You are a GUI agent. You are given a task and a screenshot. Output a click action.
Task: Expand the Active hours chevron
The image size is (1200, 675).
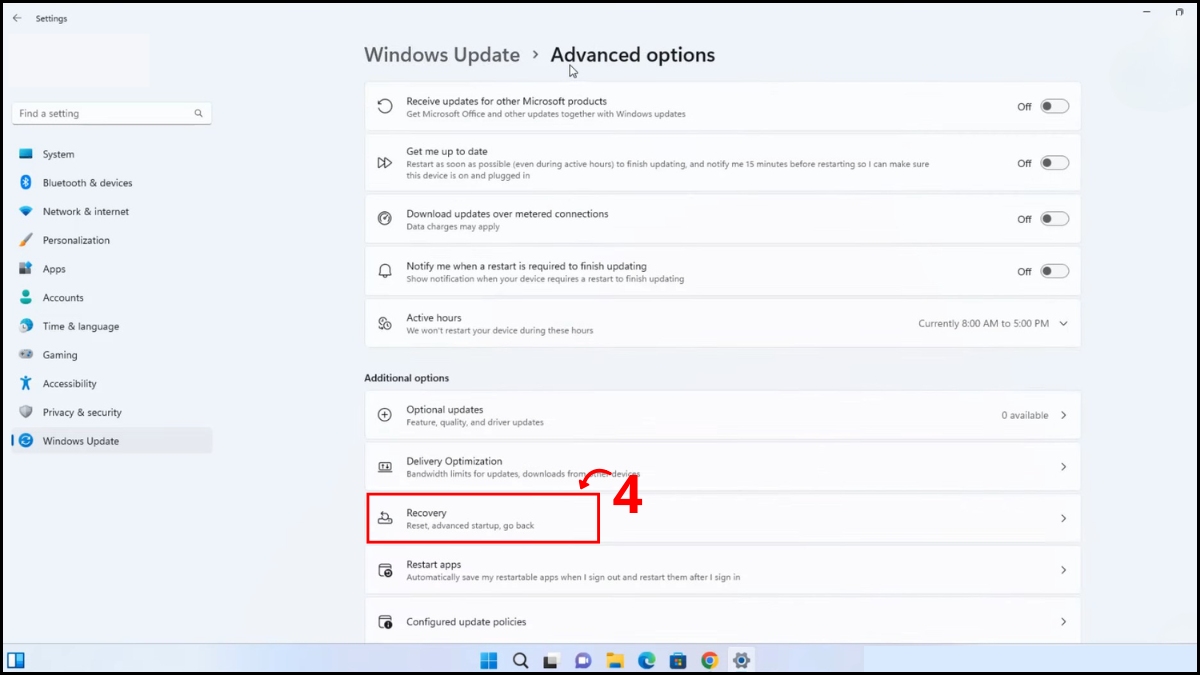(x=1063, y=324)
